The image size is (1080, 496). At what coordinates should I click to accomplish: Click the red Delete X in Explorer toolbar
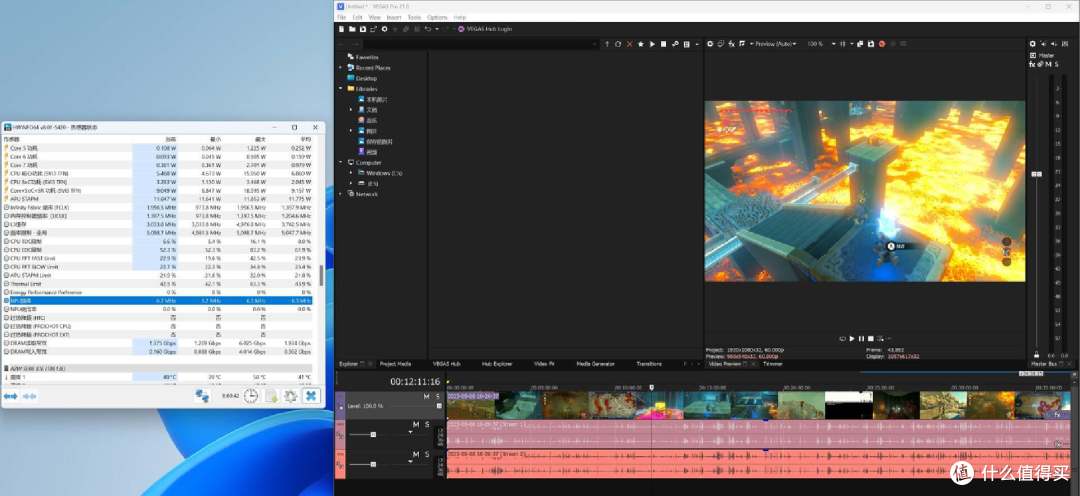tap(630, 44)
